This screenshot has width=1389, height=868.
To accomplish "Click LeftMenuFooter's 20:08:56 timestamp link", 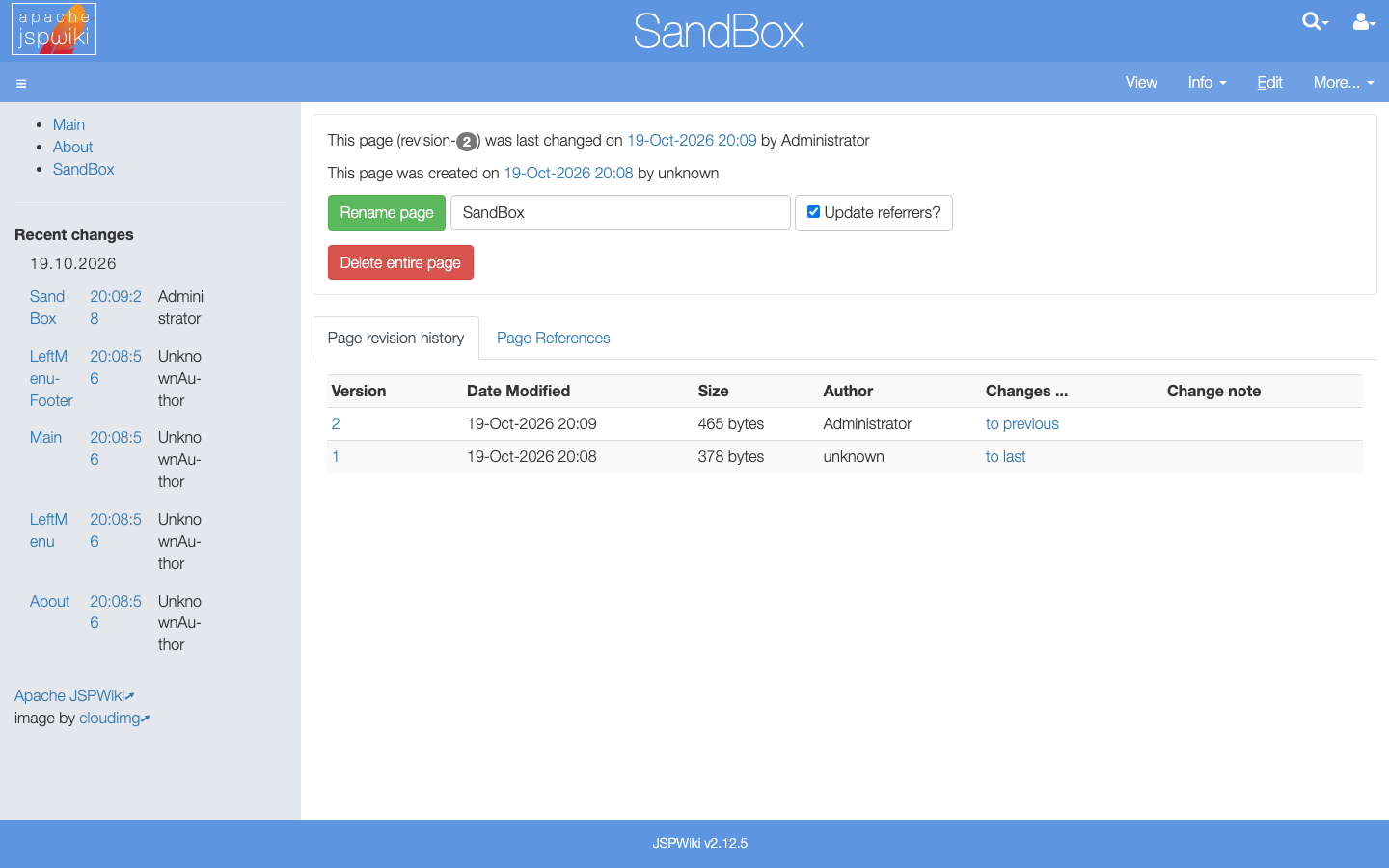I will tap(116, 367).
